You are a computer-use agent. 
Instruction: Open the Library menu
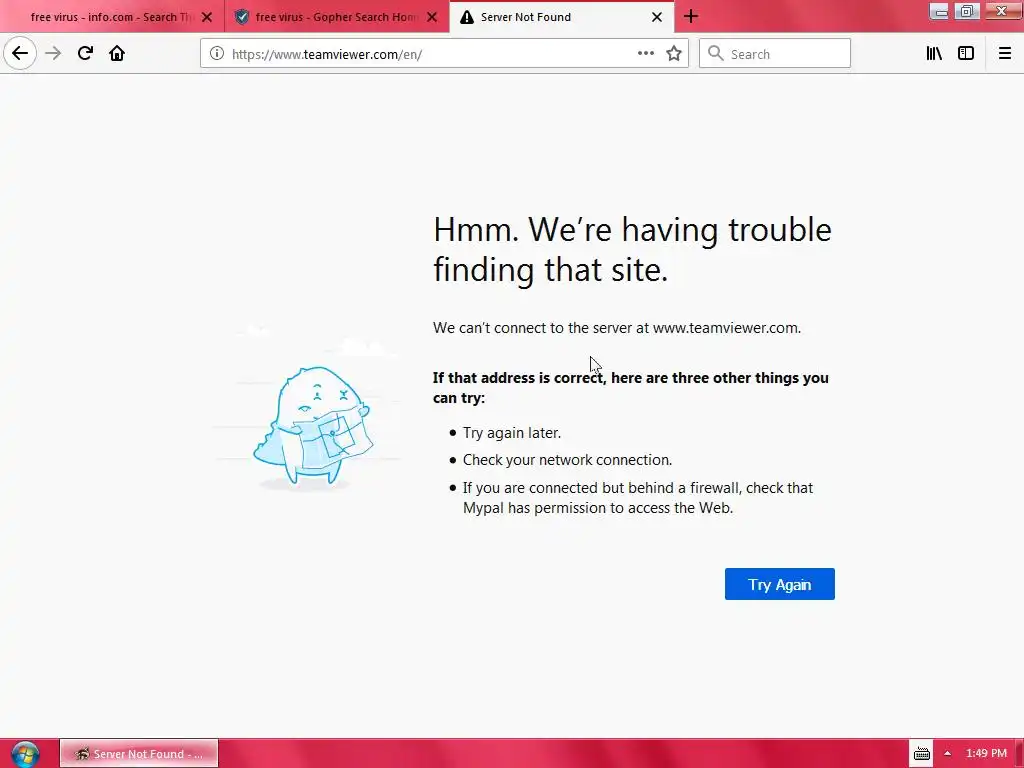pos(934,54)
